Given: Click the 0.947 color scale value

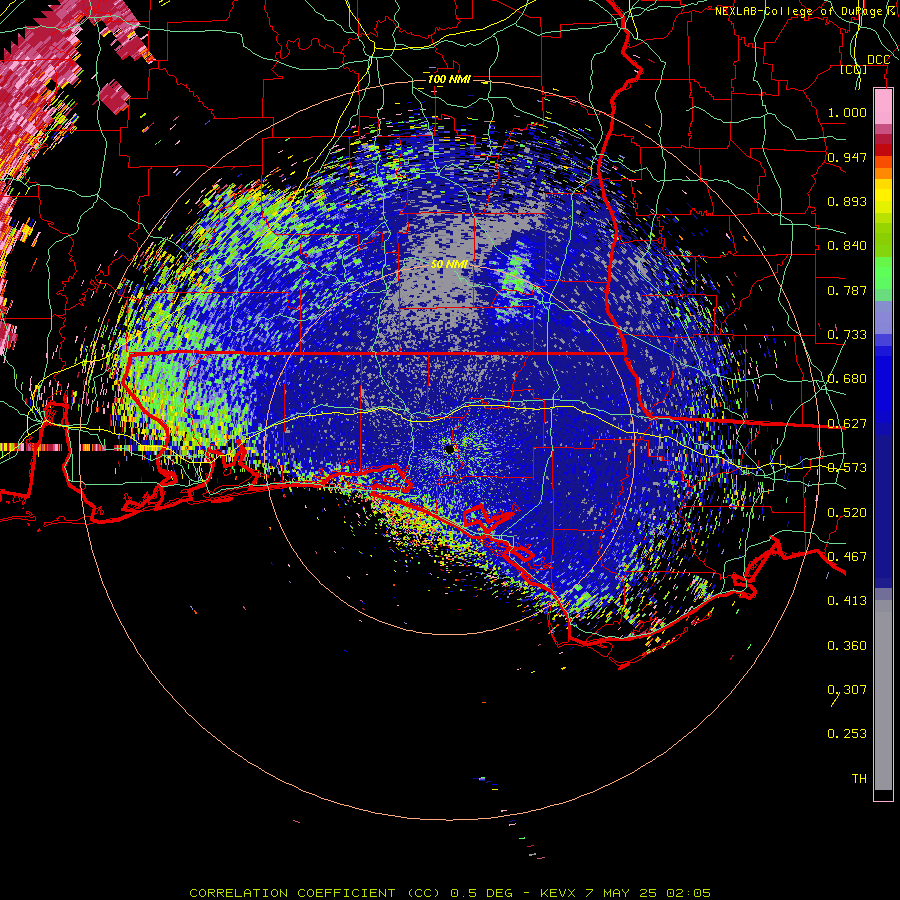Looking at the screenshot, I should click(x=847, y=157).
